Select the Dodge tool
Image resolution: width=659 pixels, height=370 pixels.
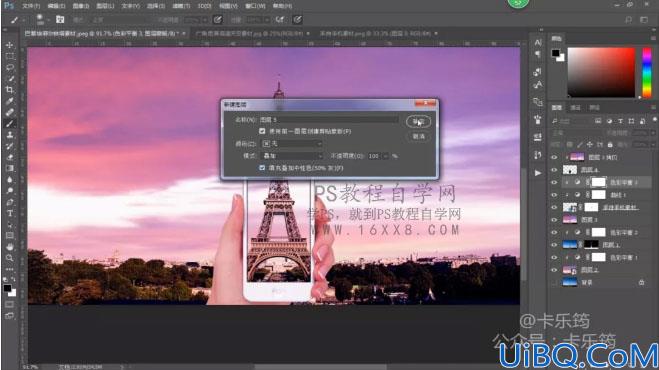pyautogui.click(x=10, y=191)
